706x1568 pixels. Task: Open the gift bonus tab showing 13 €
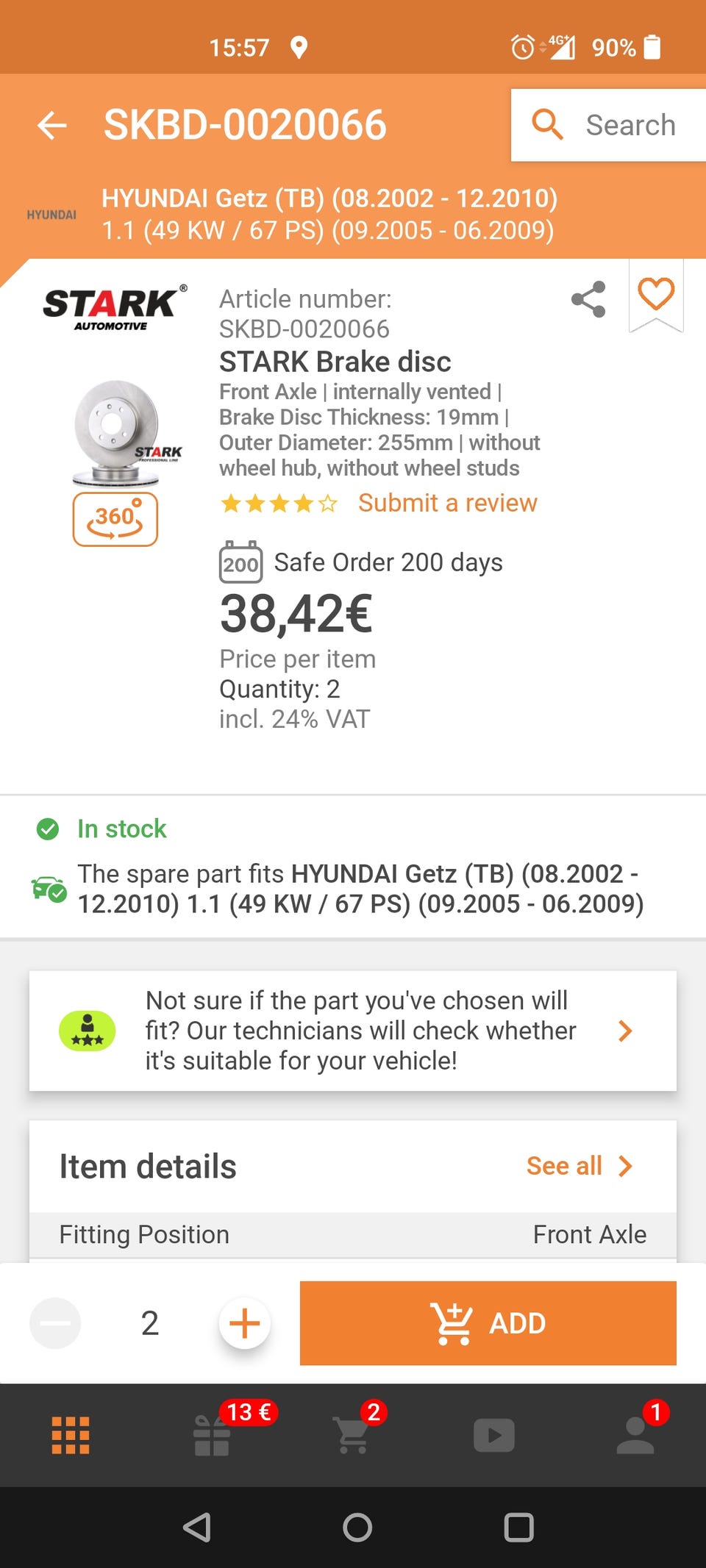click(213, 1435)
